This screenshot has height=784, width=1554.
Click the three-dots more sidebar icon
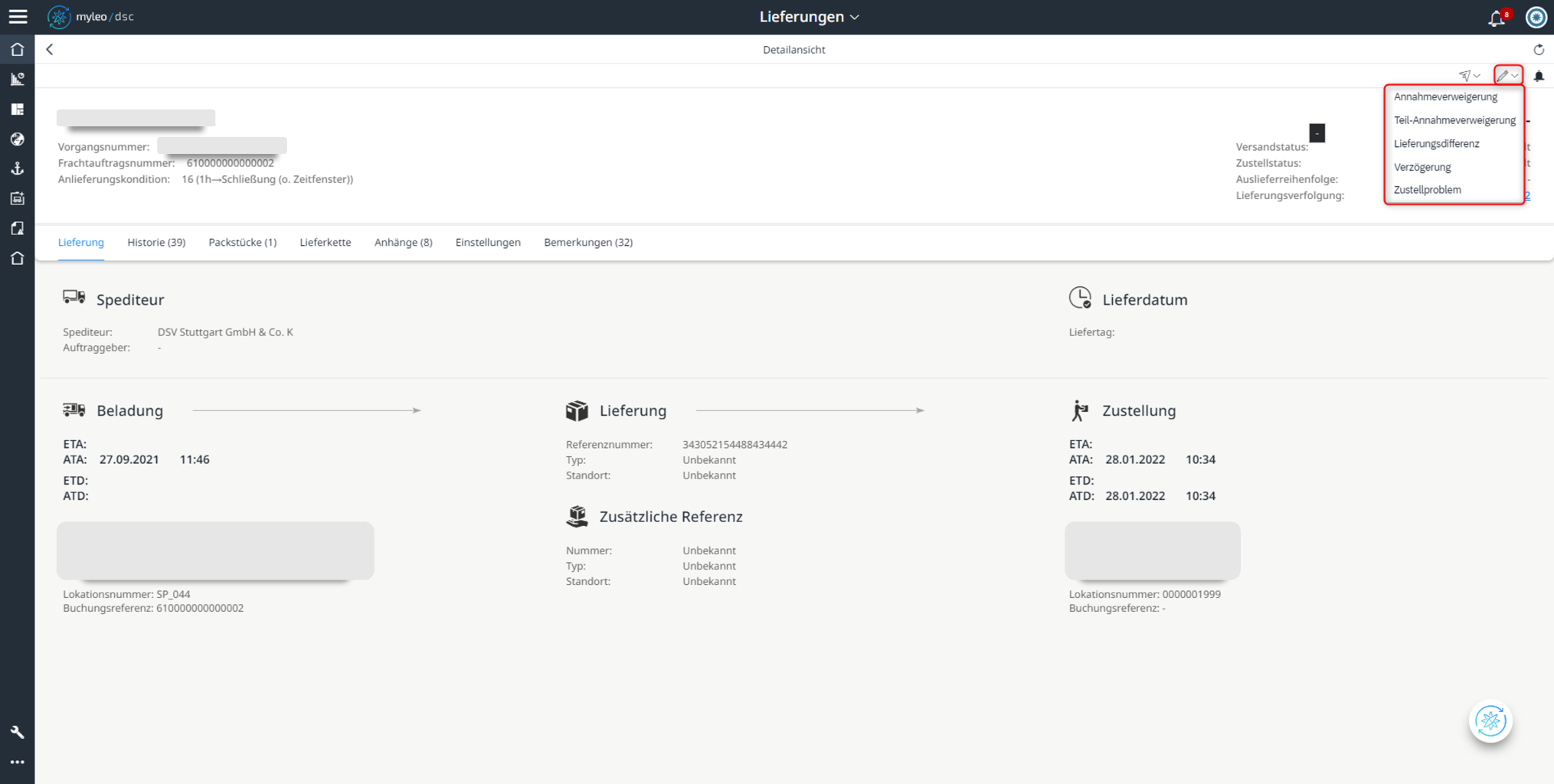point(18,763)
